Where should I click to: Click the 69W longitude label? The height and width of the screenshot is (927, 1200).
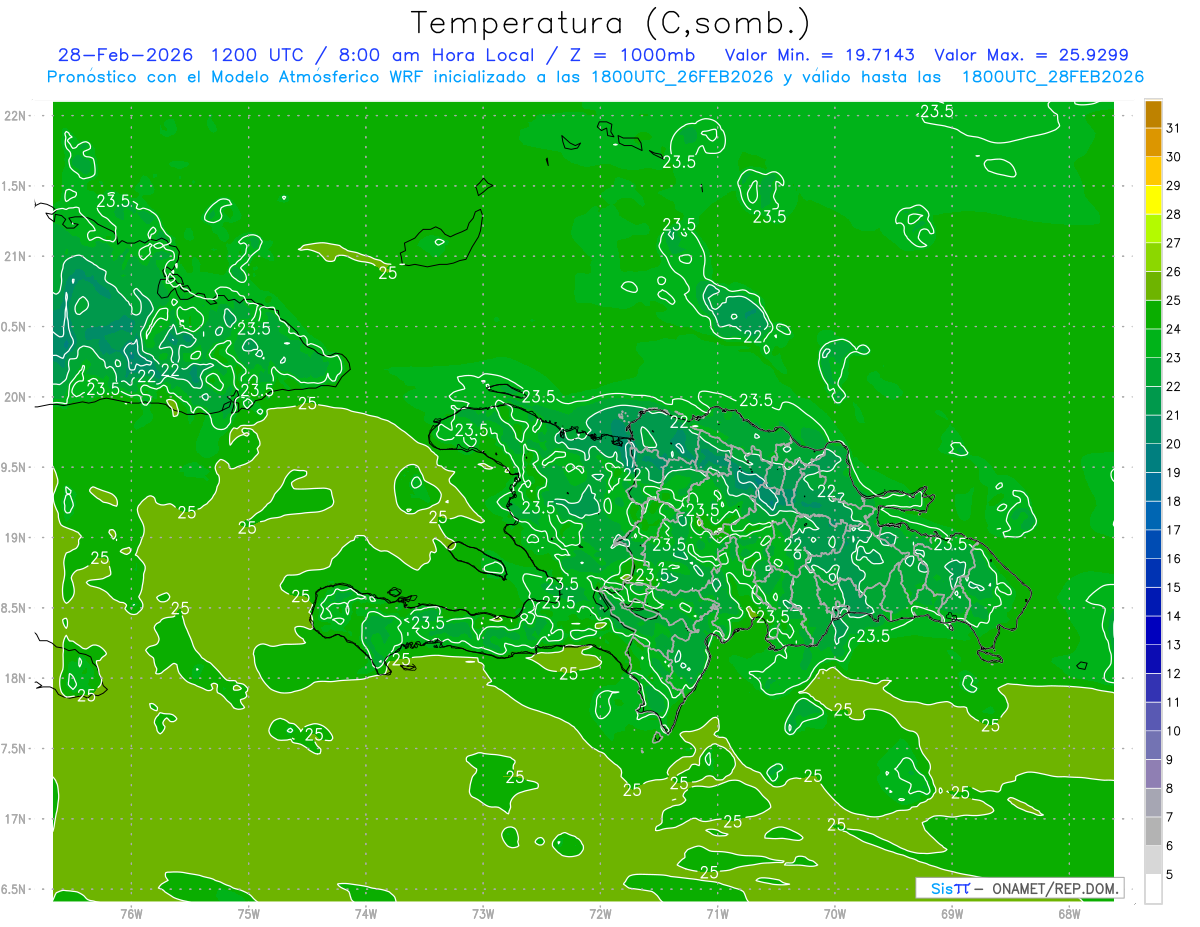952,913
